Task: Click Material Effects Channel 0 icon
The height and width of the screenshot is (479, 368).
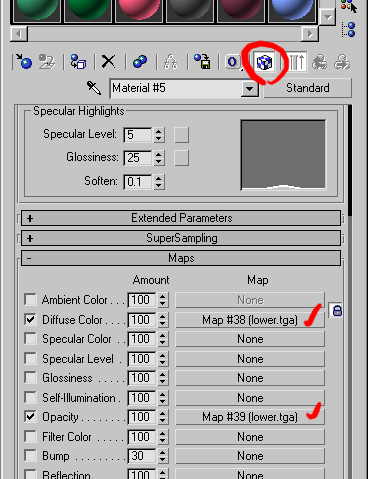Action: (233, 62)
